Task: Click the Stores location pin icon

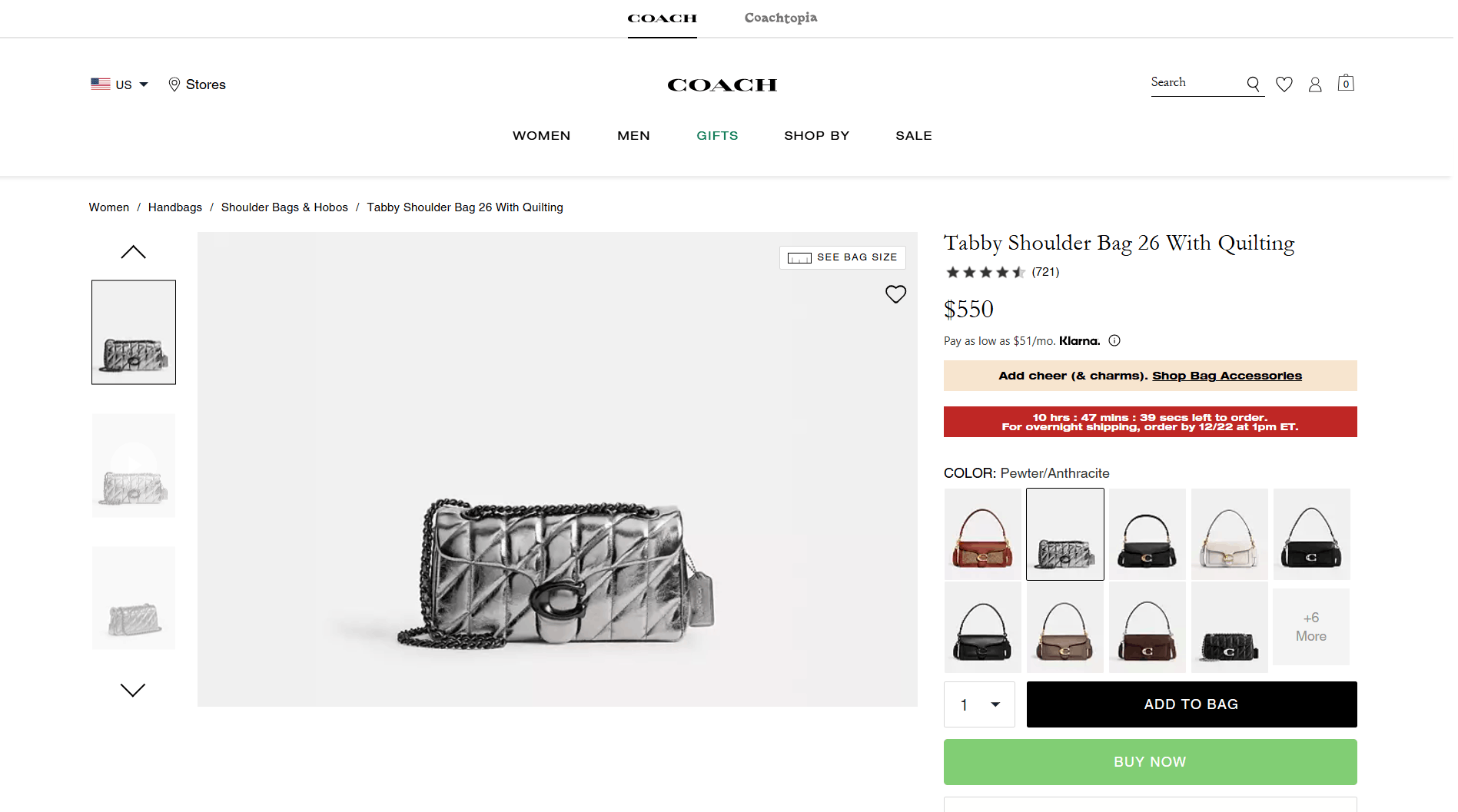Action: coord(174,85)
